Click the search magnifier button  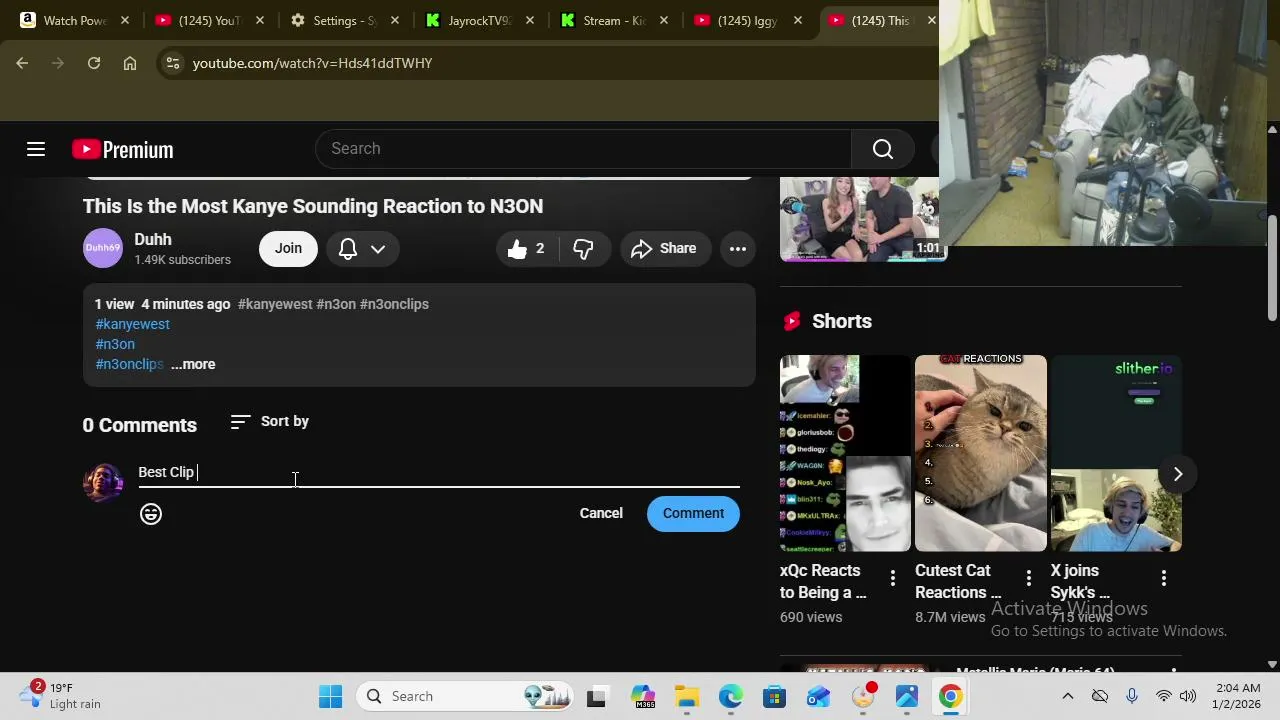[883, 149]
